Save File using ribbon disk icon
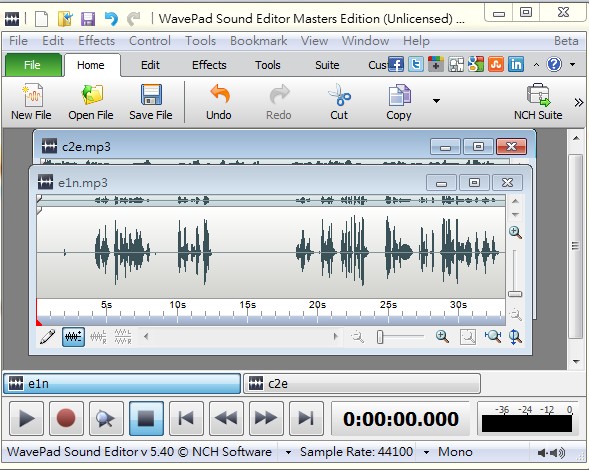Image resolution: width=589 pixels, height=470 pixels. point(151,102)
